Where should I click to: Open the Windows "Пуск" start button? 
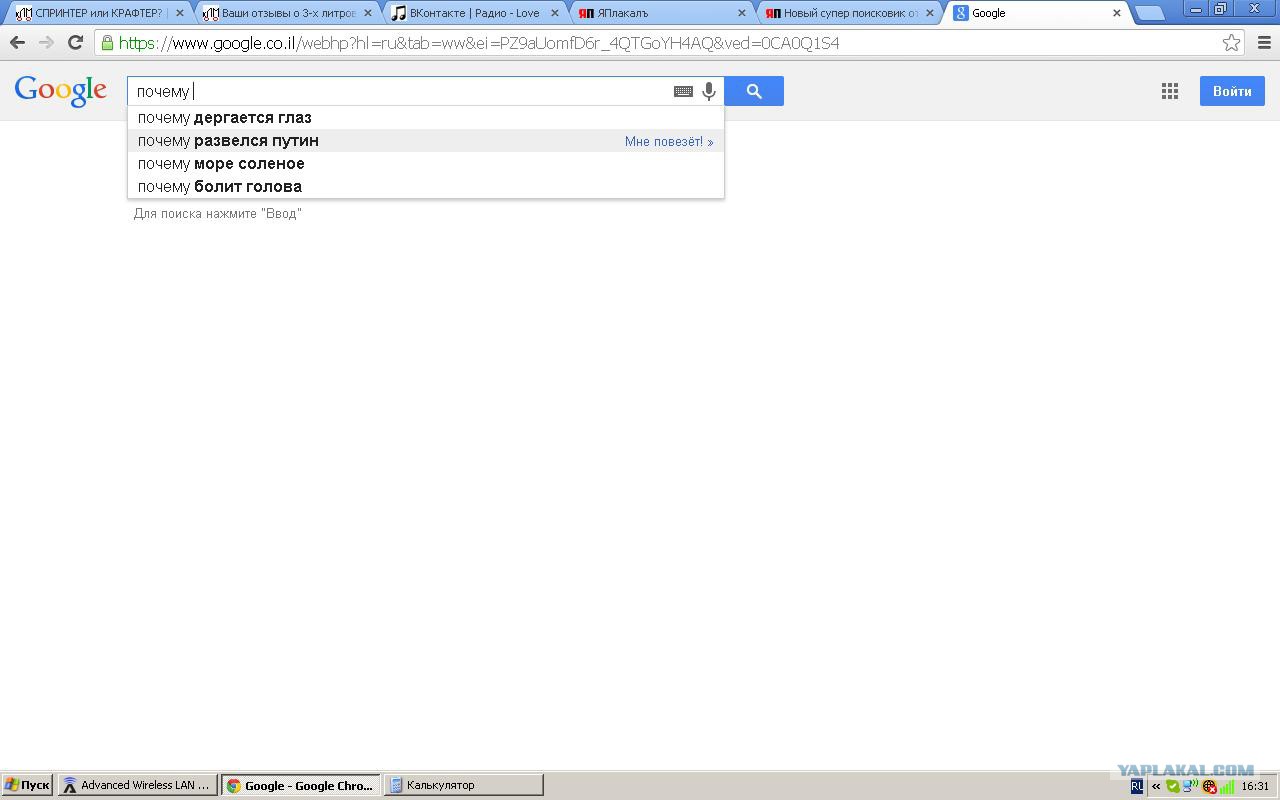click(27, 785)
